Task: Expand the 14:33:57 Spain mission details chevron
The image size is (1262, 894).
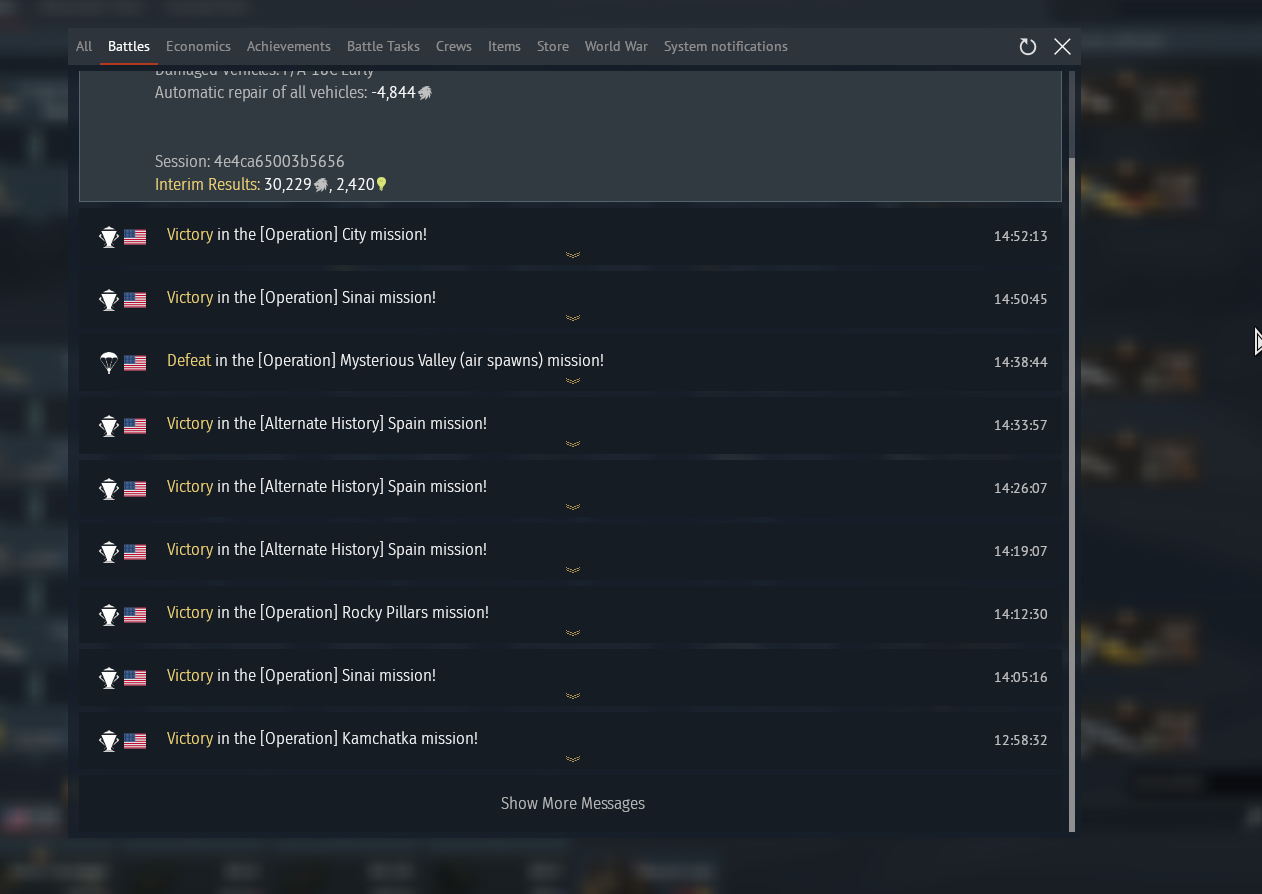Action: point(573,444)
